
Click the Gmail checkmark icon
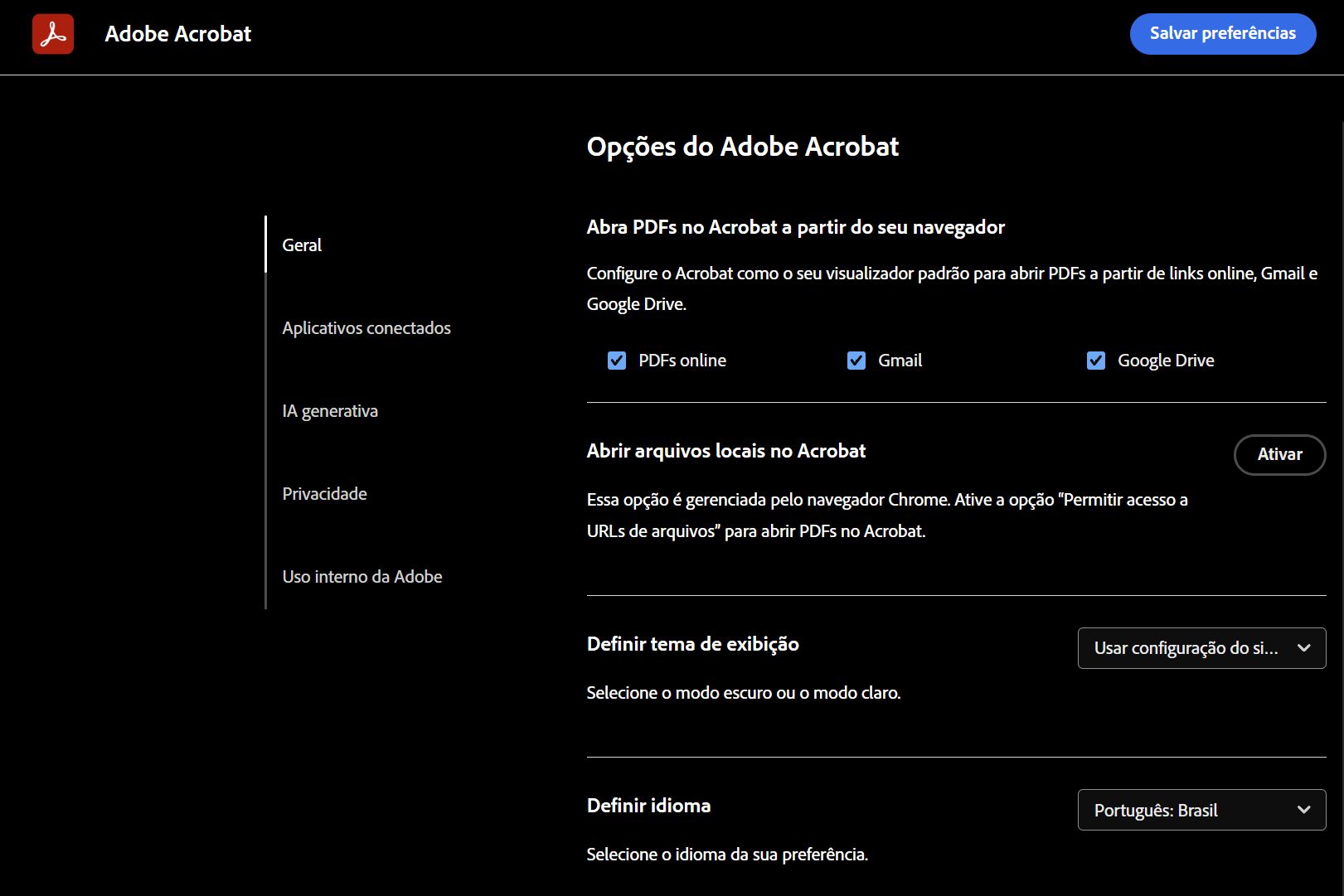point(856,360)
